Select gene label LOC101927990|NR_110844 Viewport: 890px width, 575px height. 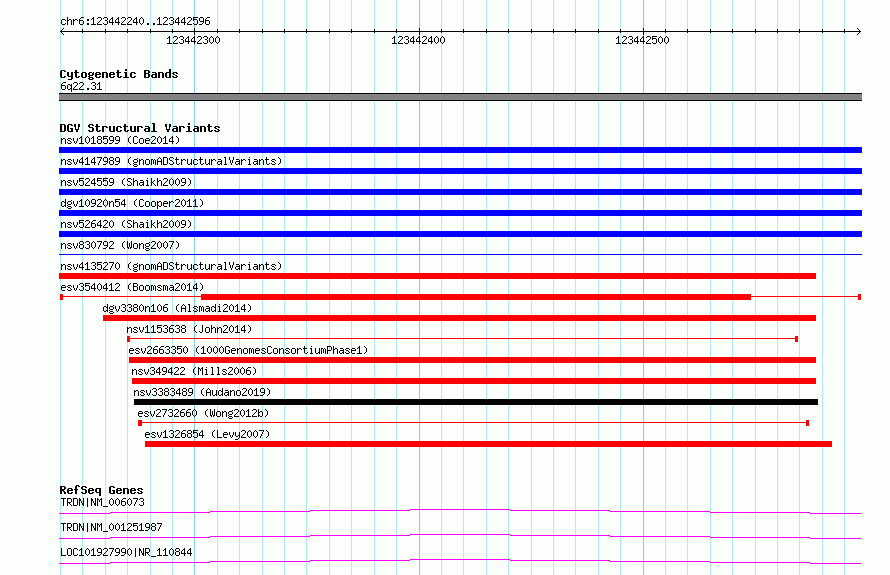click(x=126, y=552)
